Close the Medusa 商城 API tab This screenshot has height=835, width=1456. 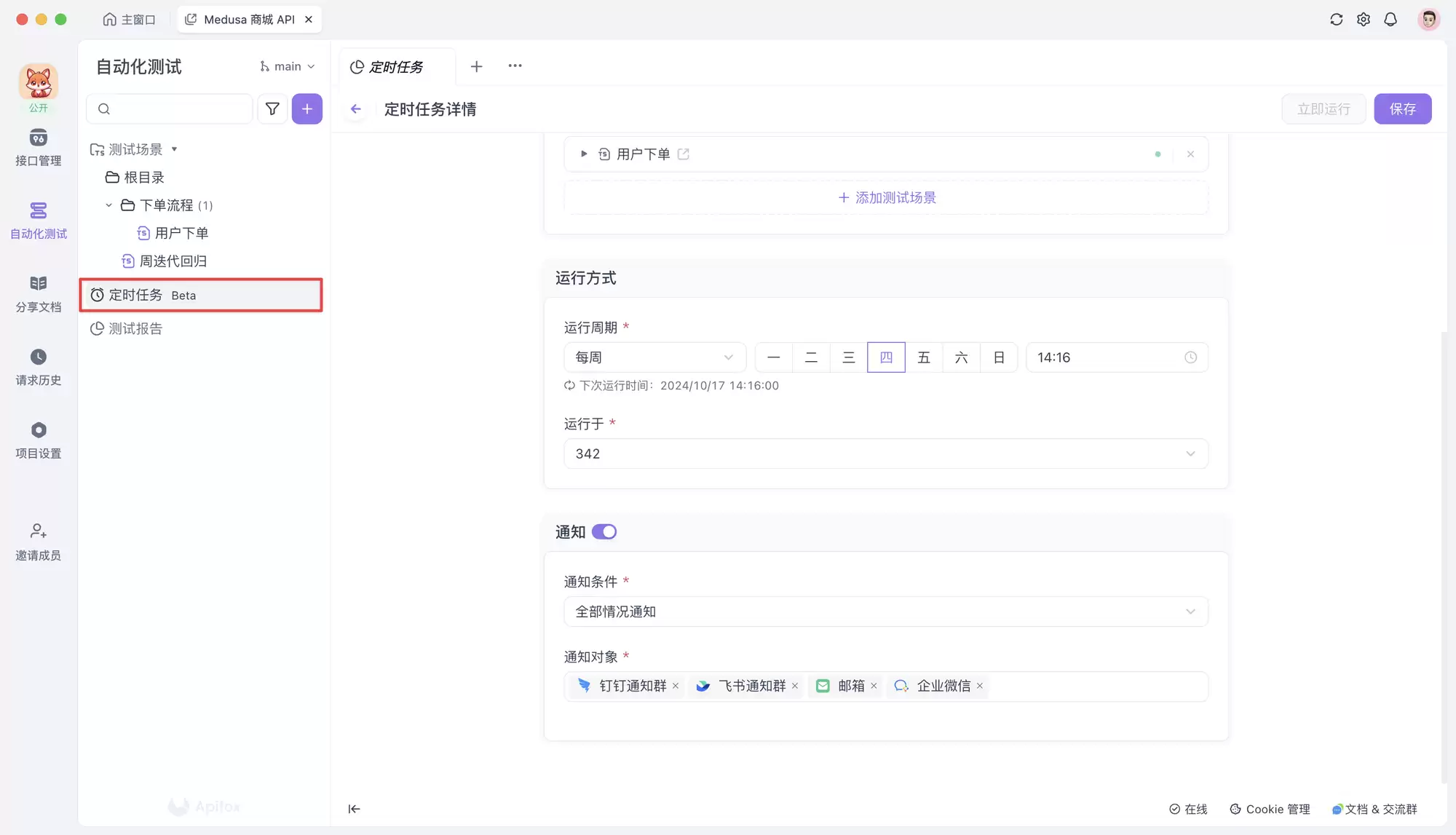[309, 20]
